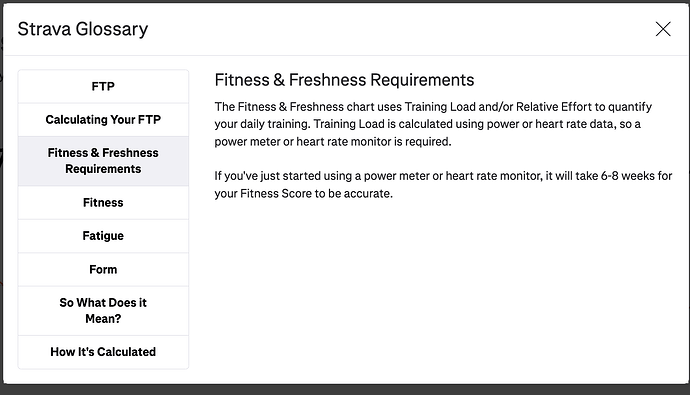690x395 pixels.
Task: Show the Fatigue definition
Action: pyautogui.click(x=103, y=236)
